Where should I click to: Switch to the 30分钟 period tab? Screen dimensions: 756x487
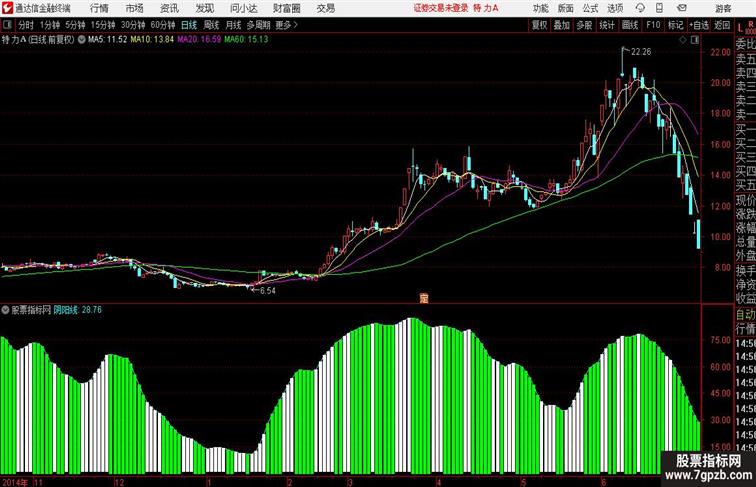pyautogui.click(x=133, y=25)
